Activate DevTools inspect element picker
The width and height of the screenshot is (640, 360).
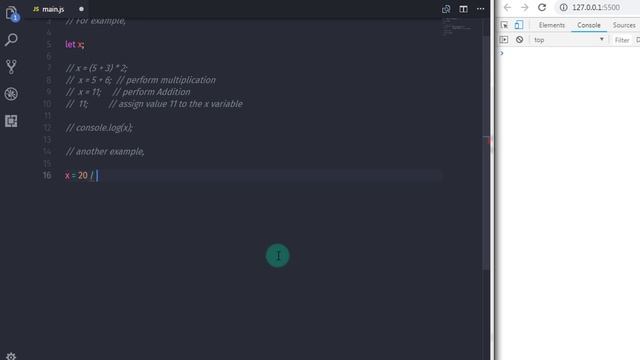504,25
